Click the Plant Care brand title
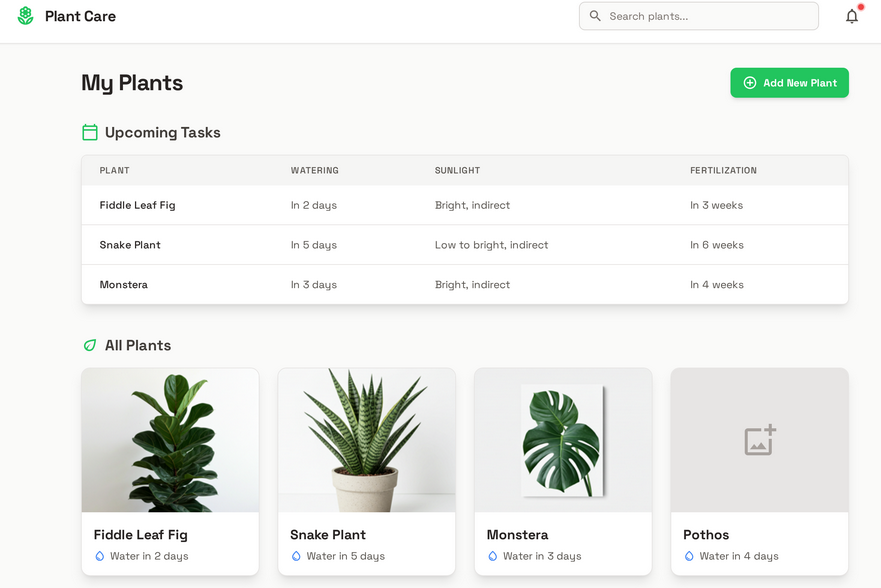This screenshot has height=588, width=881. tap(80, 16)
